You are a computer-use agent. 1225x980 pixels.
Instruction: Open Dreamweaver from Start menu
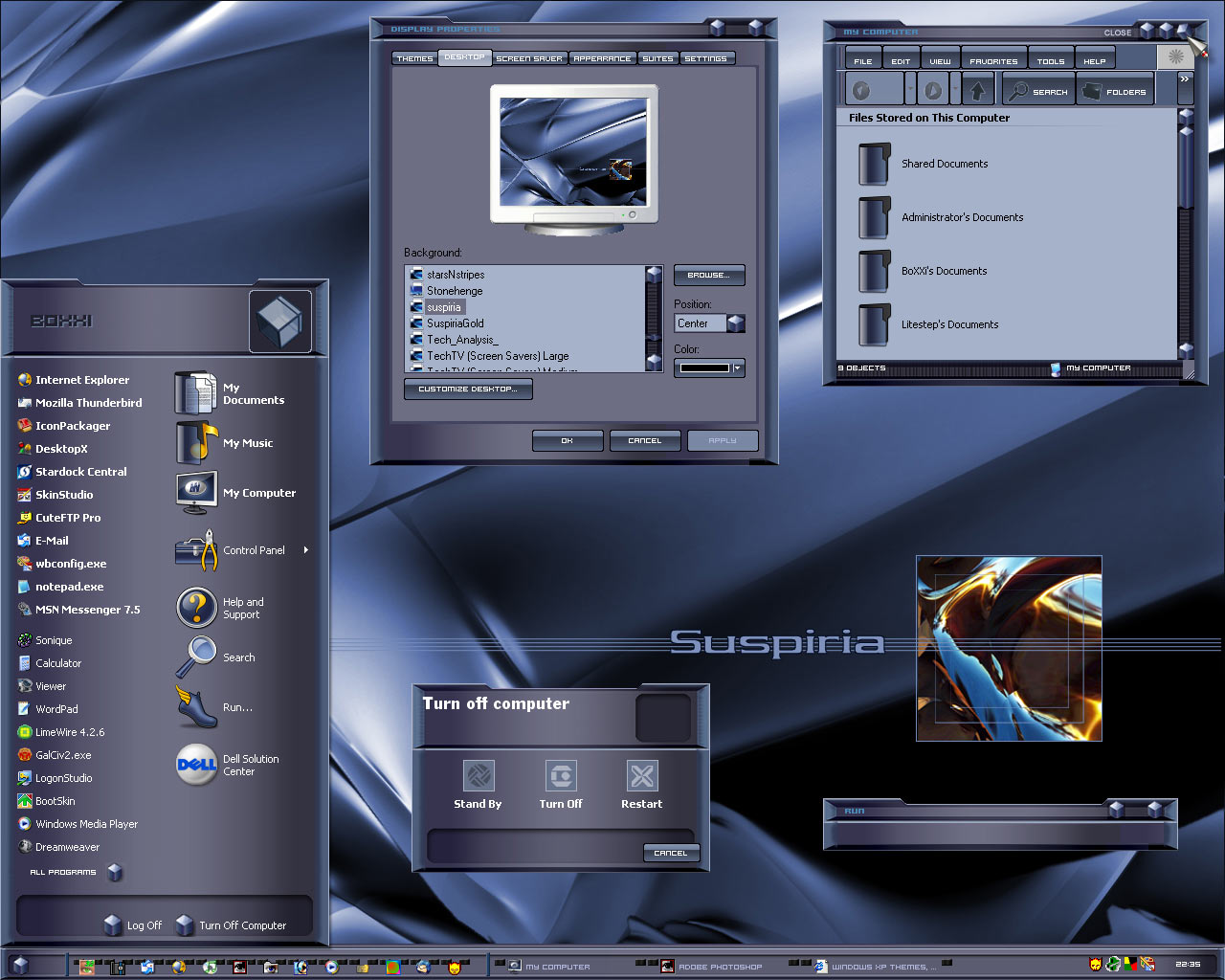58,847
